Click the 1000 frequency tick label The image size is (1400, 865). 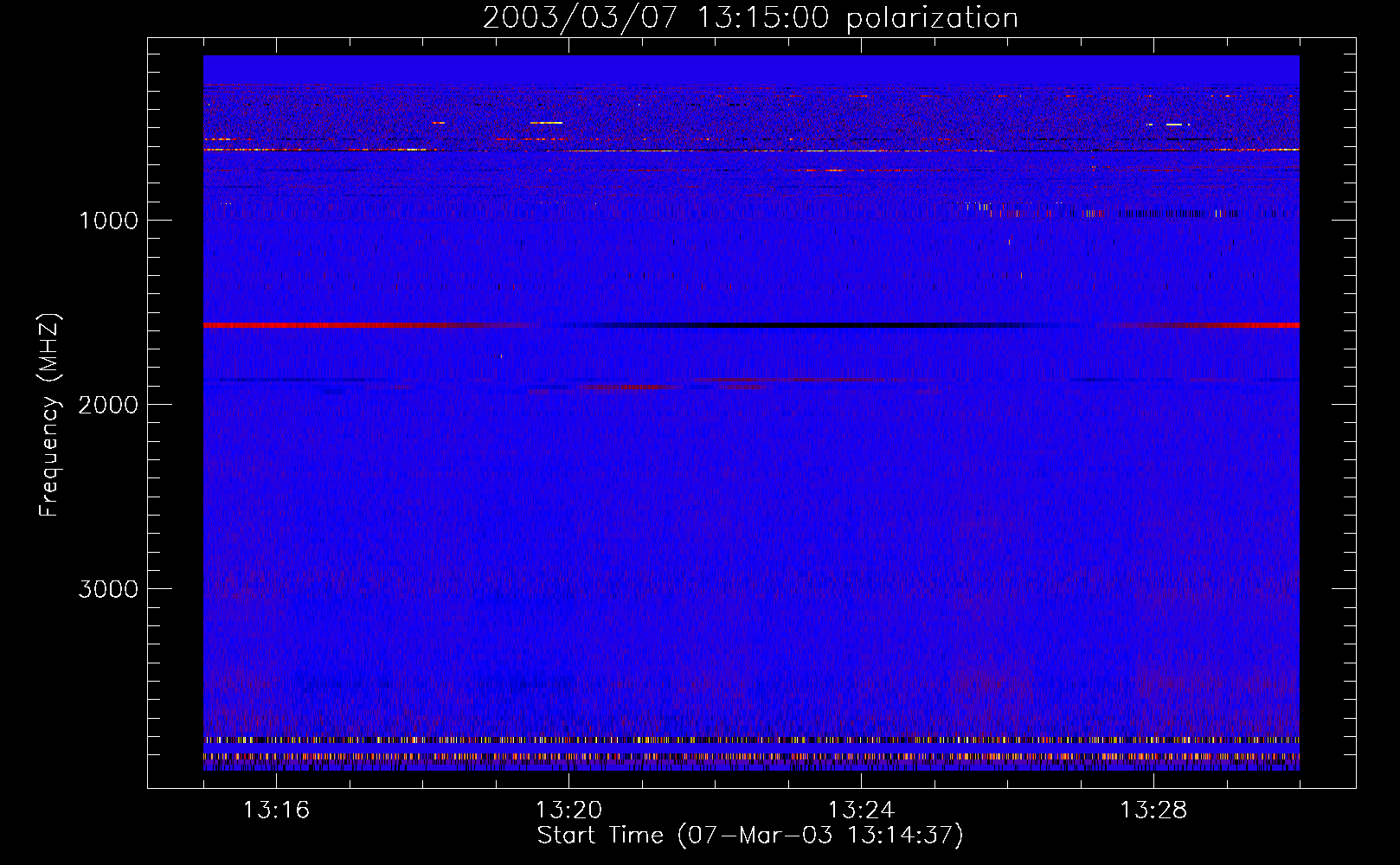pyautogui.click(x=108, y=221)
